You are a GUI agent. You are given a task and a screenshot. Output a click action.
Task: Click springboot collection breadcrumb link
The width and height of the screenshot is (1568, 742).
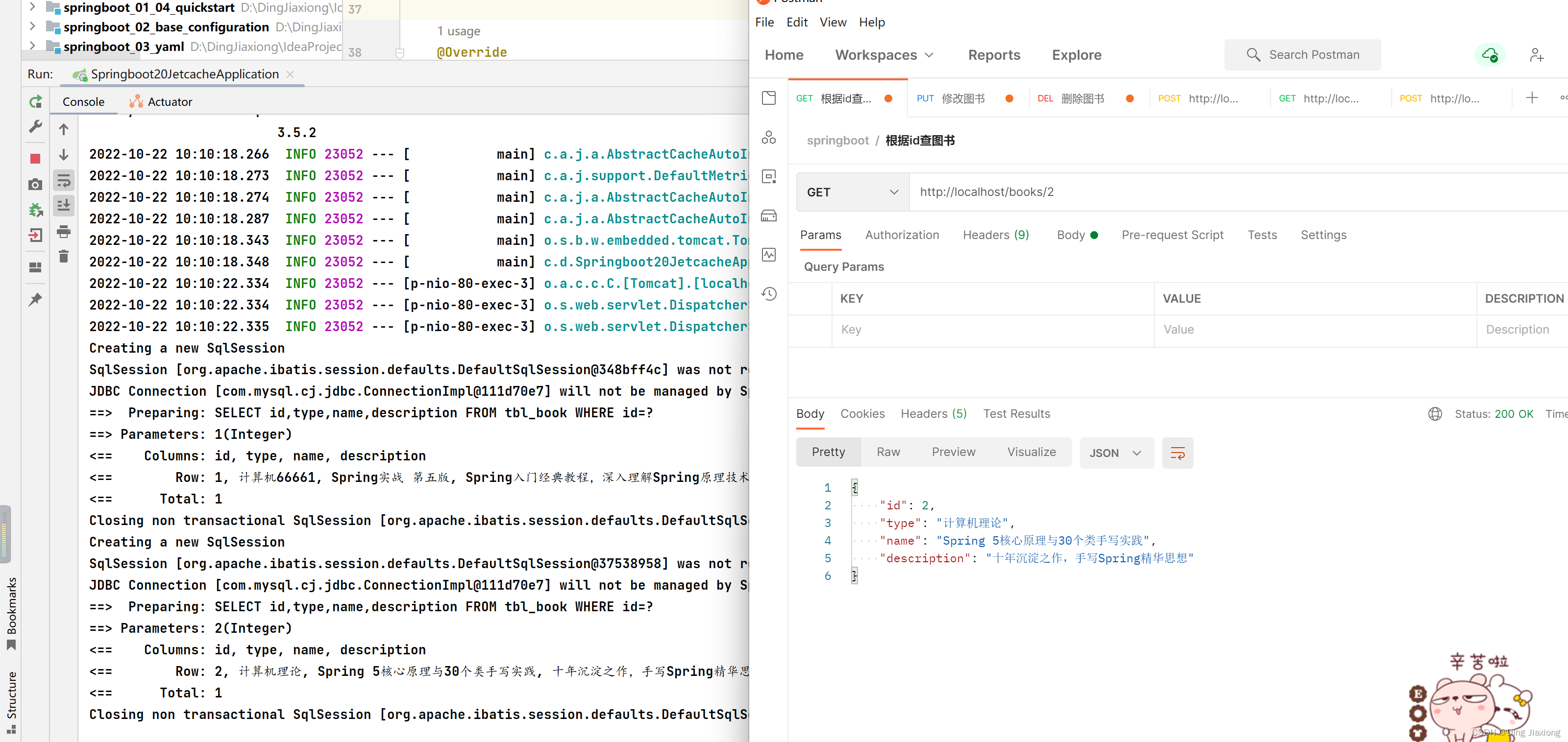[837, 141]
